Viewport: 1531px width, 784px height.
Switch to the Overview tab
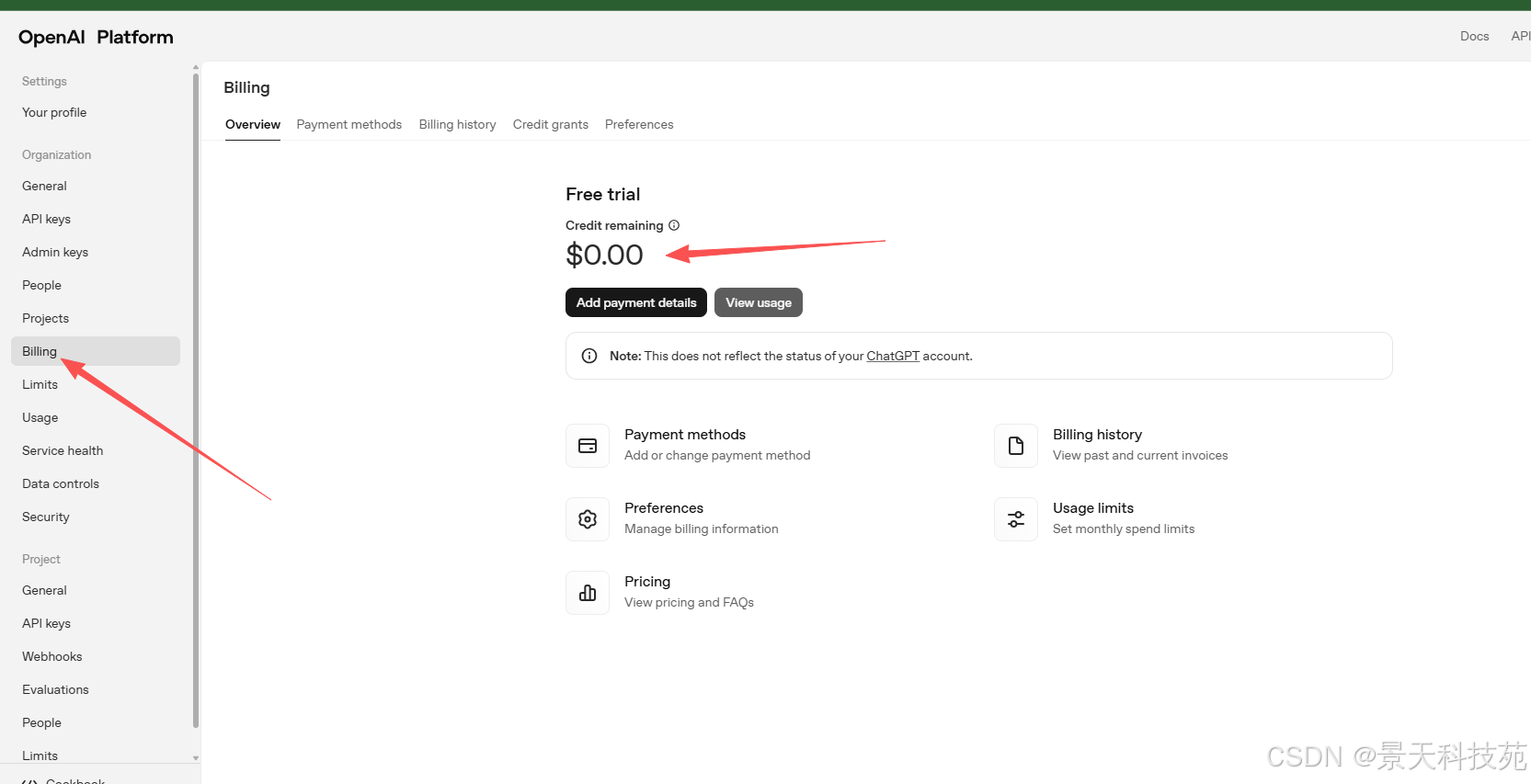(x=253, y=124)
